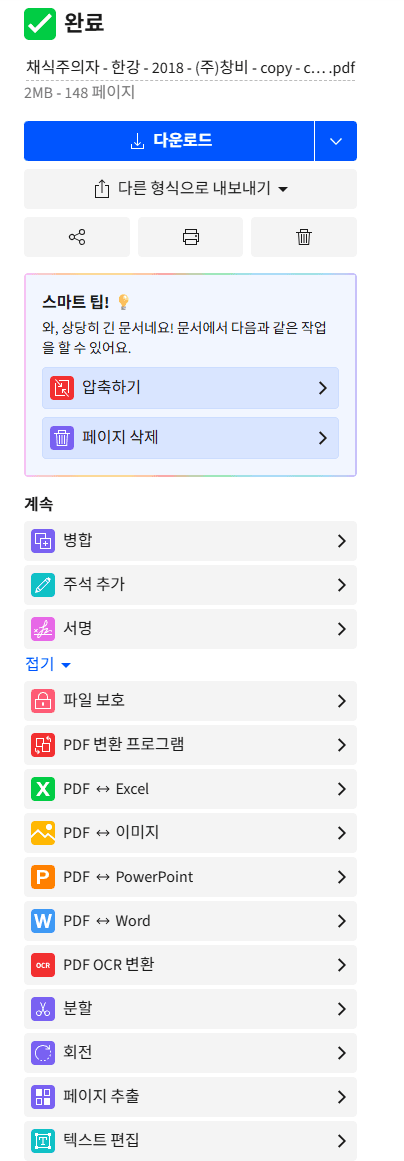Click the printer icon button

(190, 237)
